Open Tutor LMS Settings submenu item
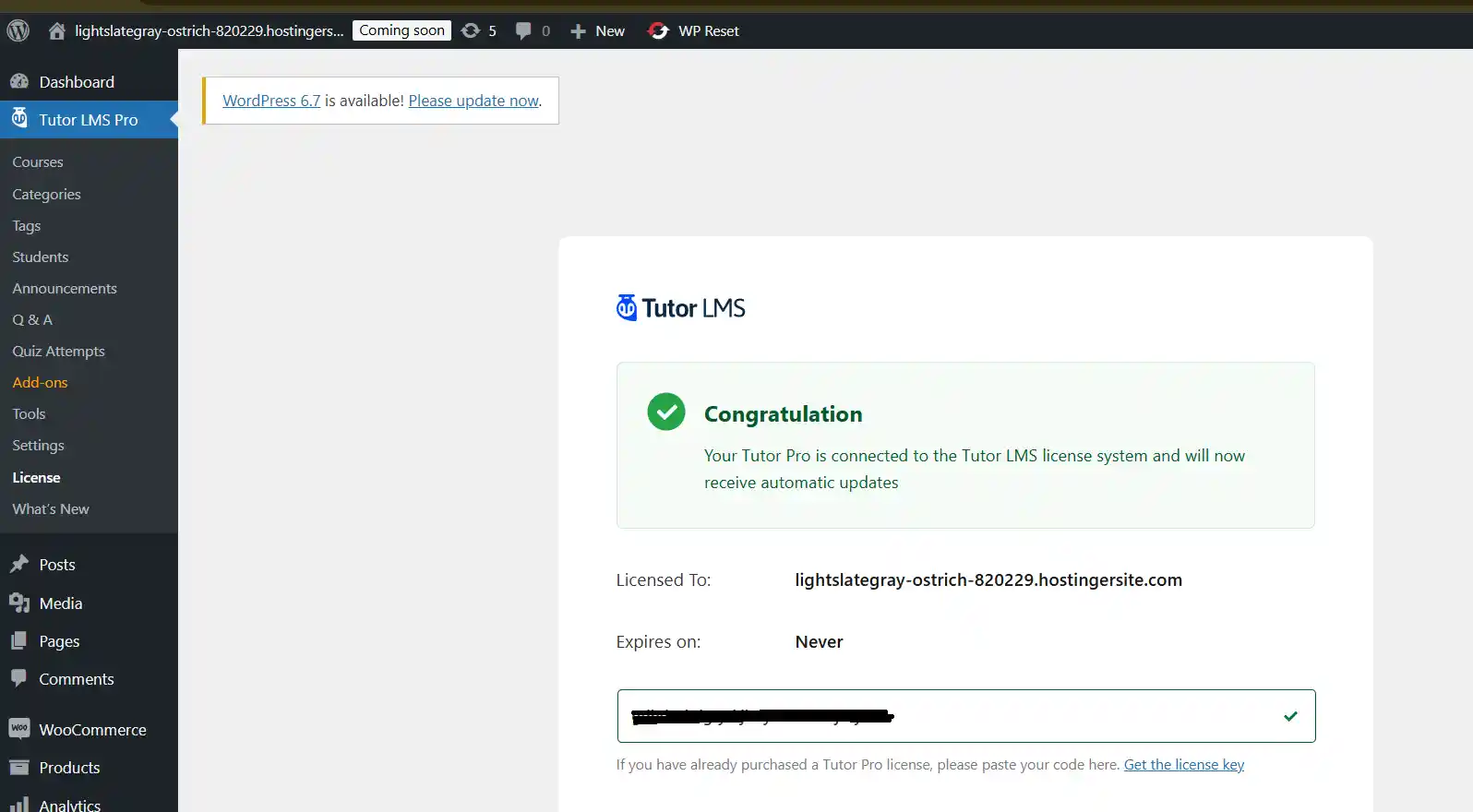 (38, 445)
